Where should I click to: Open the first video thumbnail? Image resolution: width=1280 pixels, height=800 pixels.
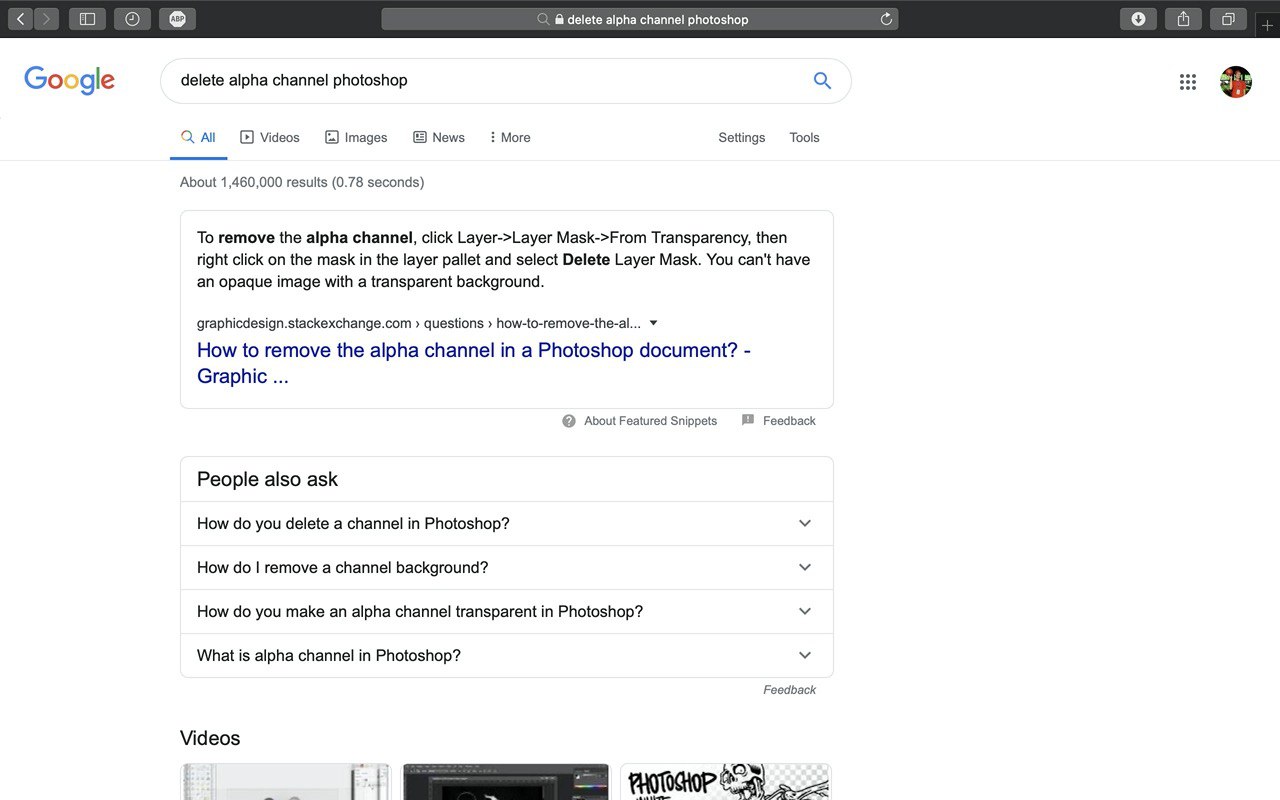coord(285,782)
